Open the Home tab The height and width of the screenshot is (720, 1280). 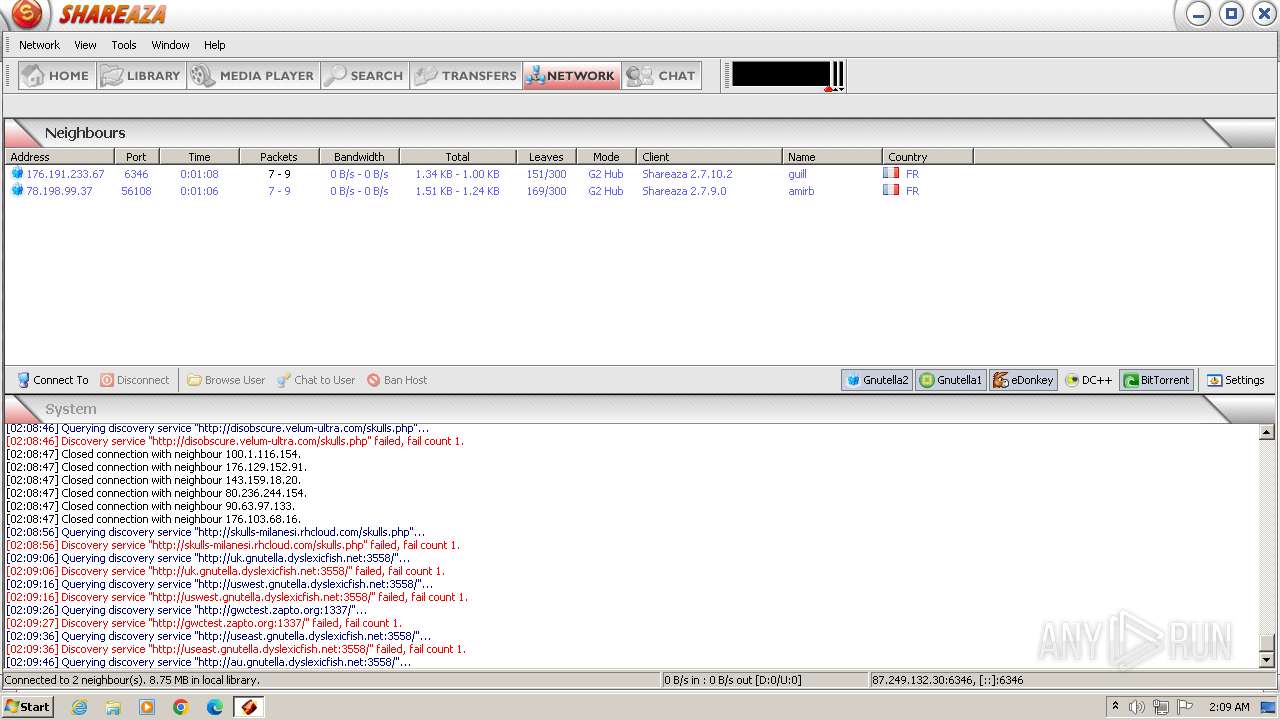pyautogui.click(x=58, y=76)
